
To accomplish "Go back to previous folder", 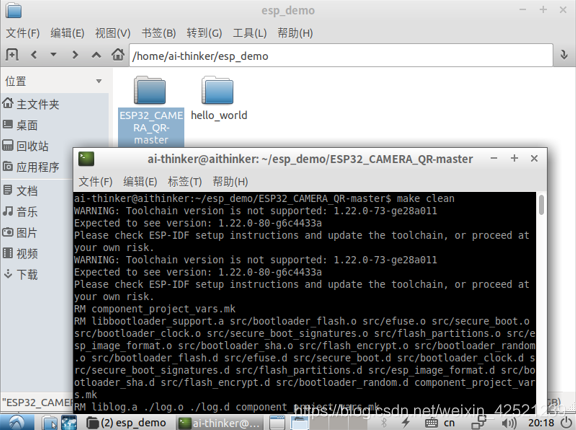I will (x=34, y=55).
